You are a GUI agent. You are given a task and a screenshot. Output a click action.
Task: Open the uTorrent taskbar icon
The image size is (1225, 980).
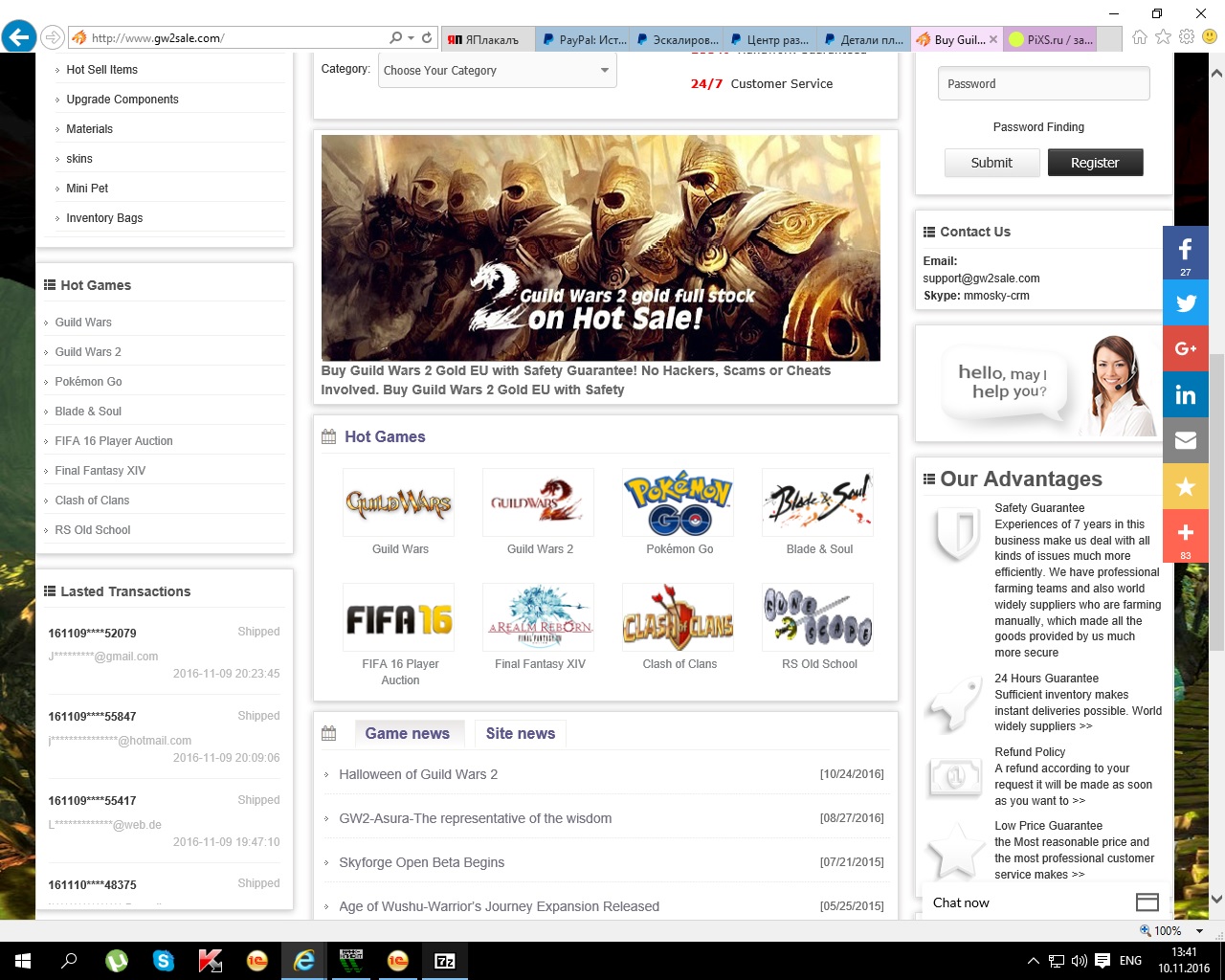pyautogui.click(x=117, y=961)
